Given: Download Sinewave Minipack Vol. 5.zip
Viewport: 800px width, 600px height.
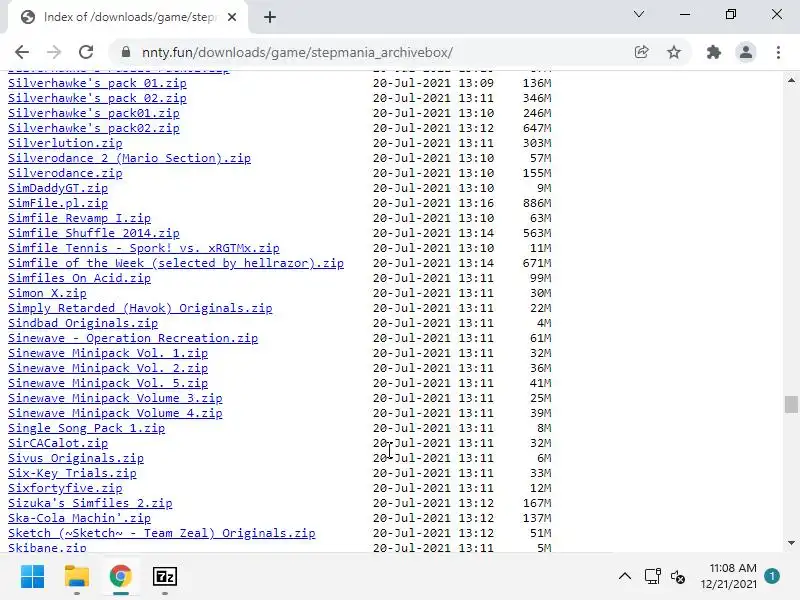Looking at the screenshot, I should coord(108,383).
